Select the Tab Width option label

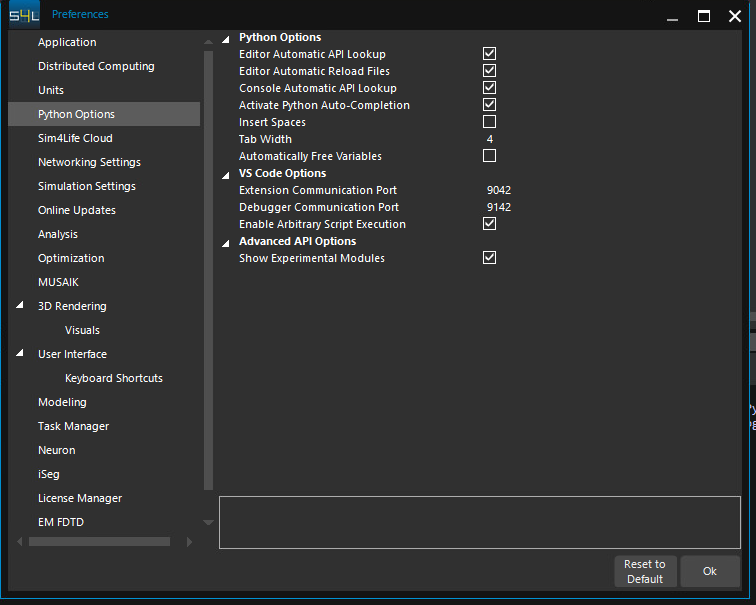(265, 139)
